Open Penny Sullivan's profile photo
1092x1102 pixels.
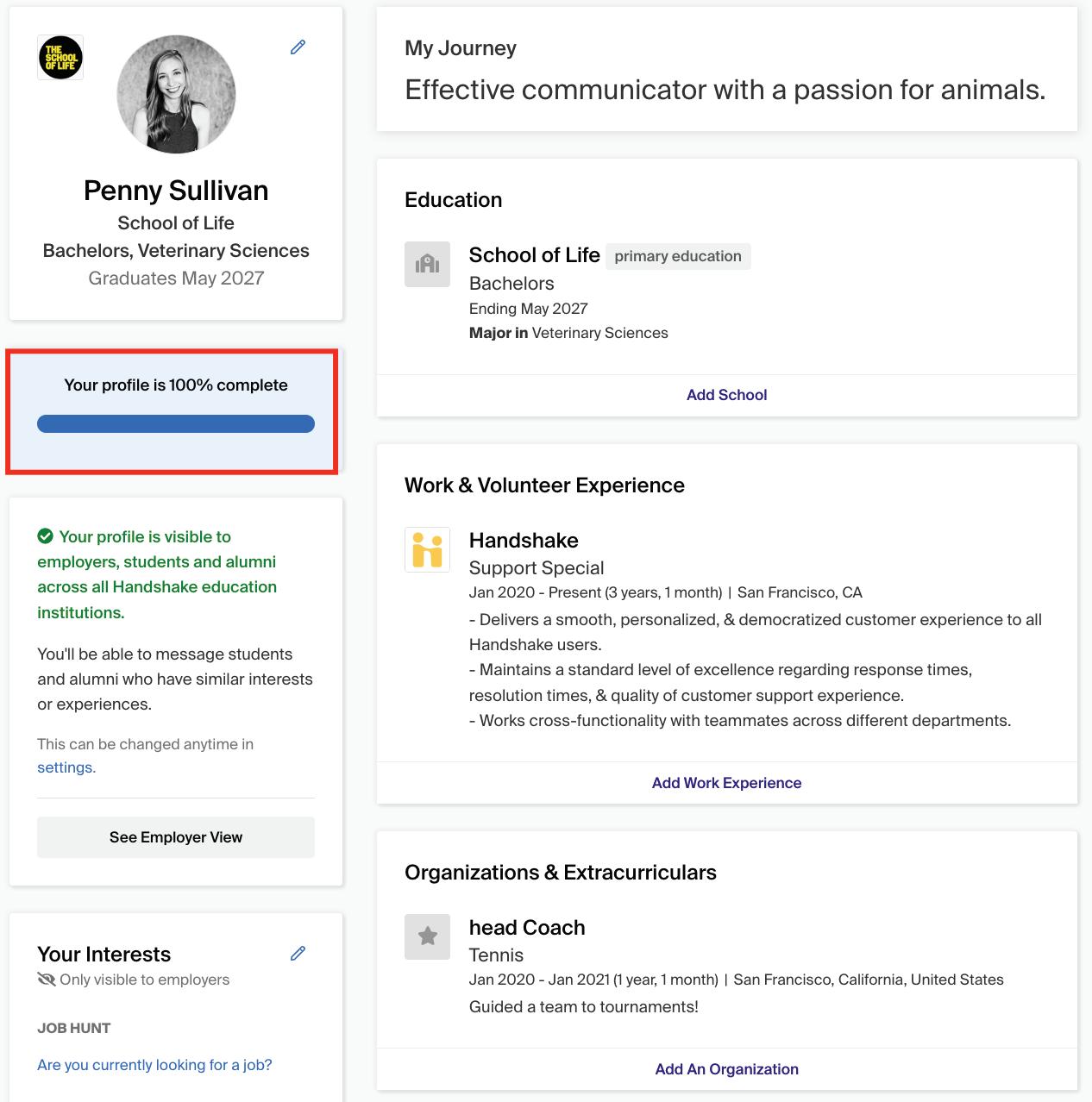coord(176,95)
